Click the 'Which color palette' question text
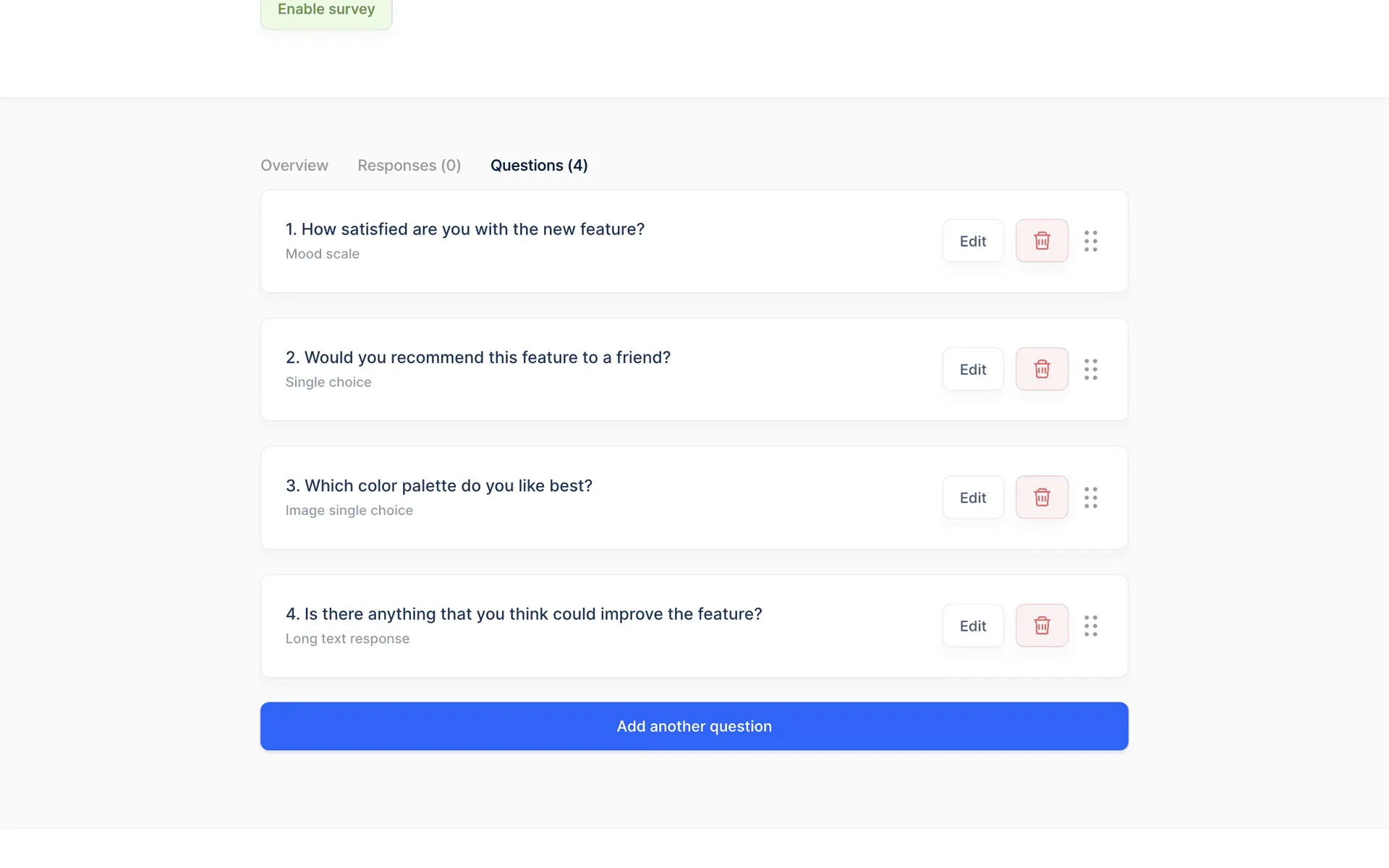Viewport: 1389px width, 868px height. 439,486
